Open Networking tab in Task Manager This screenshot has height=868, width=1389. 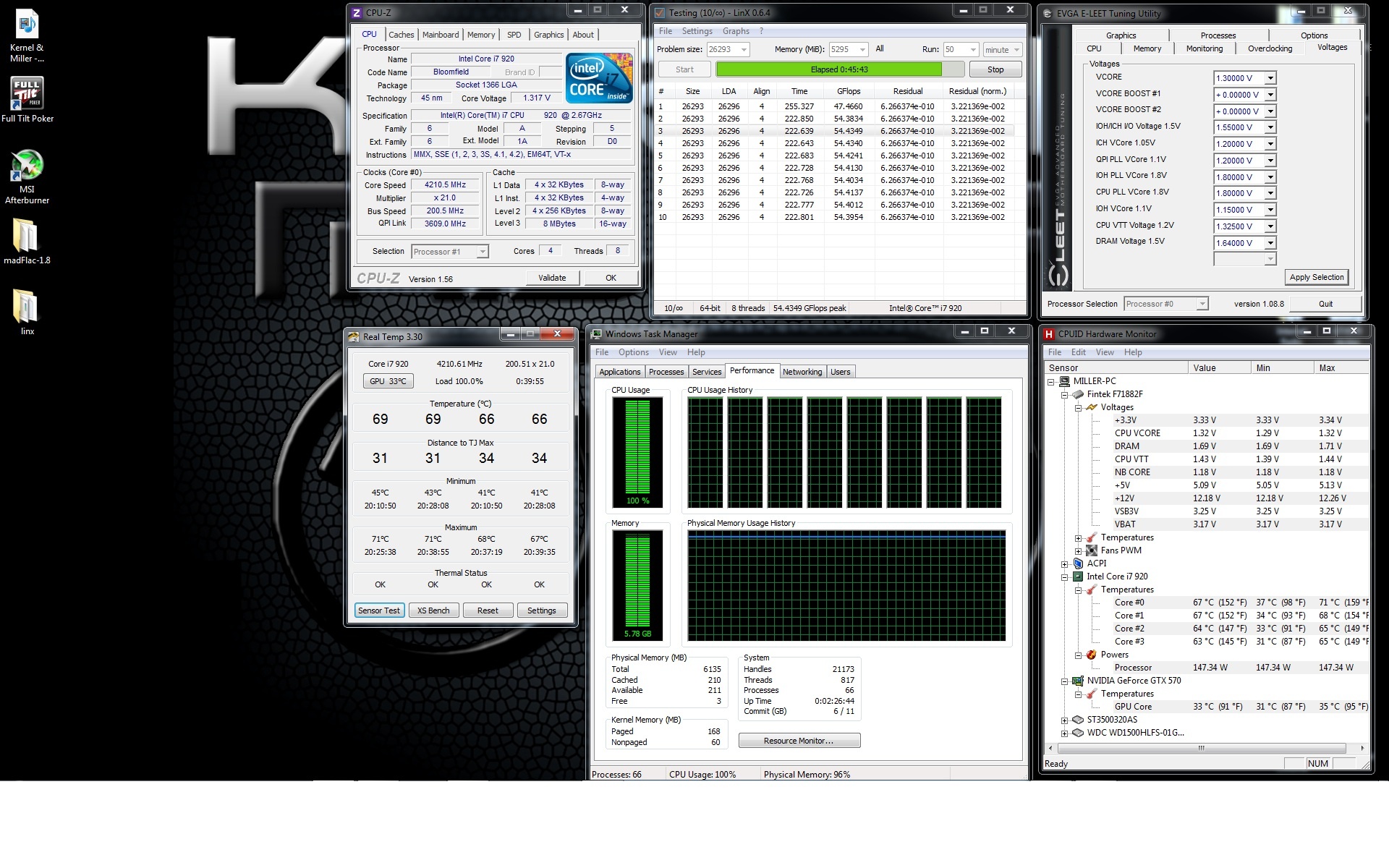(802, 372)
